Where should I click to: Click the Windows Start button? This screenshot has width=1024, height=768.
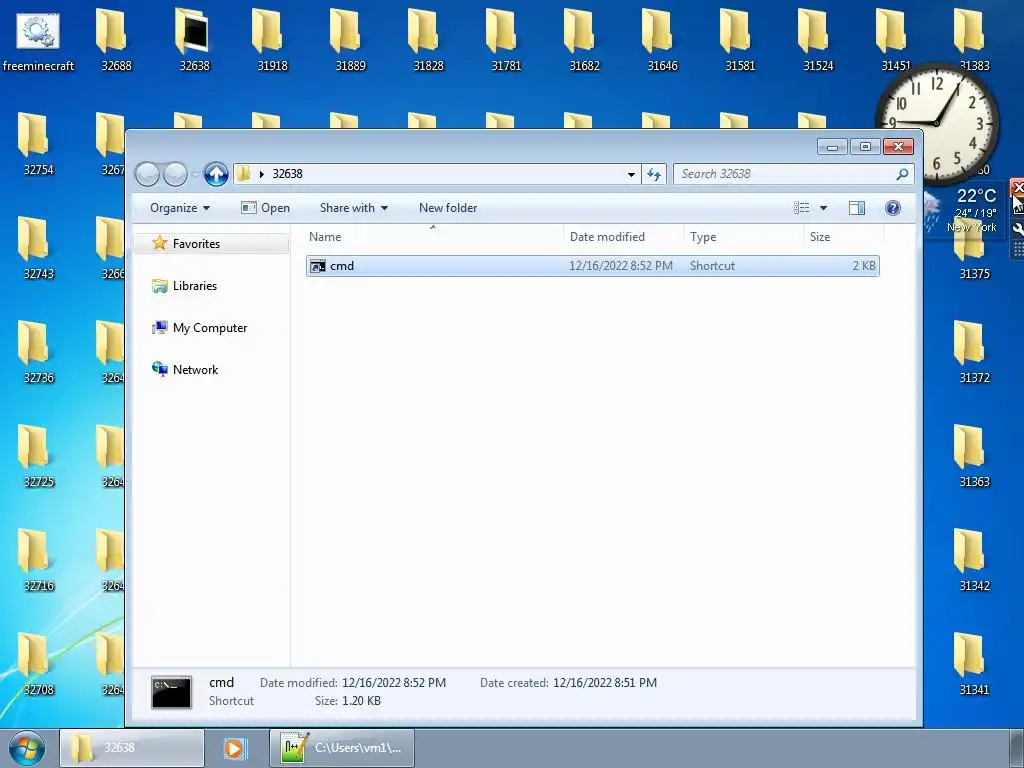click(x=27, y=748)
